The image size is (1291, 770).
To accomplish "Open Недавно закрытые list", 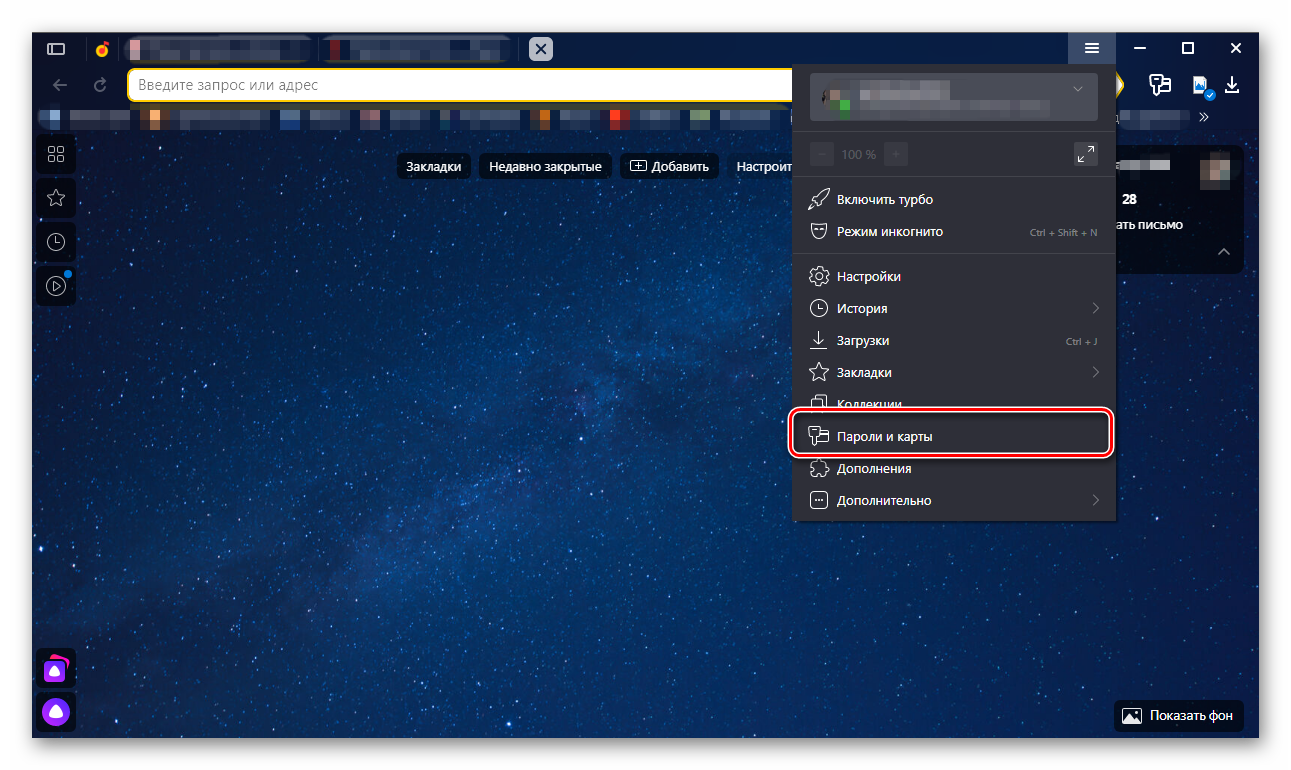I will click(545, 166).
